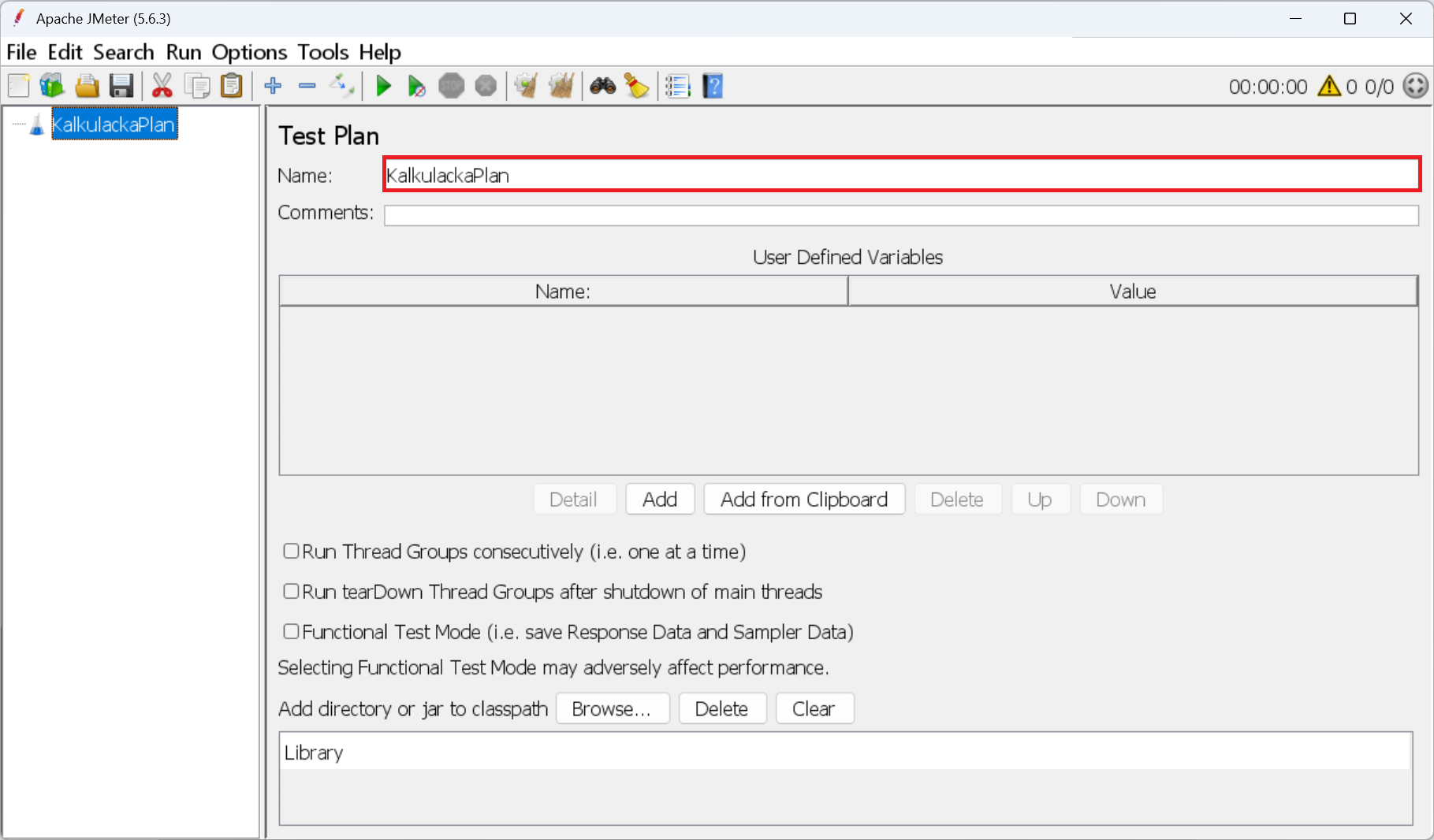The width and height of the screenshot is (1434, 840).
Task: Copy the selected element via toolbar icon
Action: tap(197, 86)
